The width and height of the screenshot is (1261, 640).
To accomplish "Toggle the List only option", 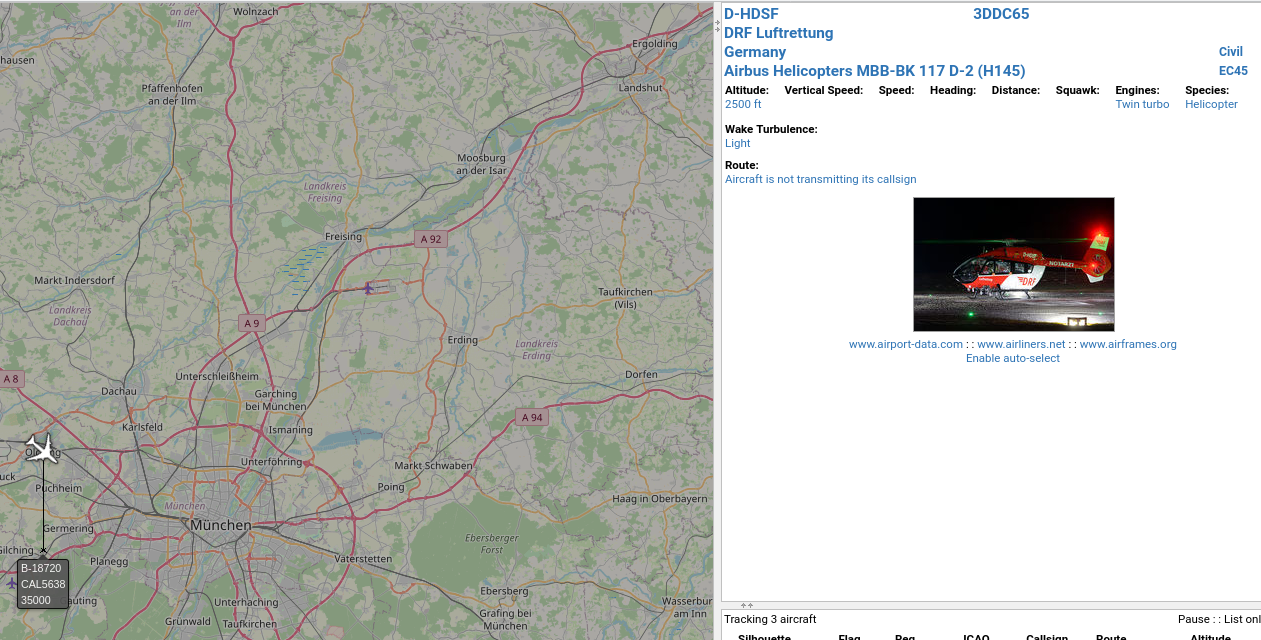I will [1243, 619].
